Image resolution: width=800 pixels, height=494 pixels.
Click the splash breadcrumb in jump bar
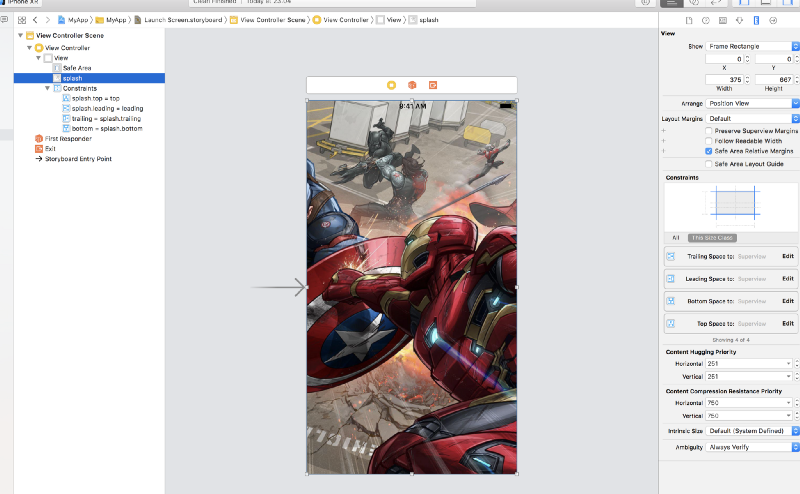pyautogui.click(x=424, y=20)
